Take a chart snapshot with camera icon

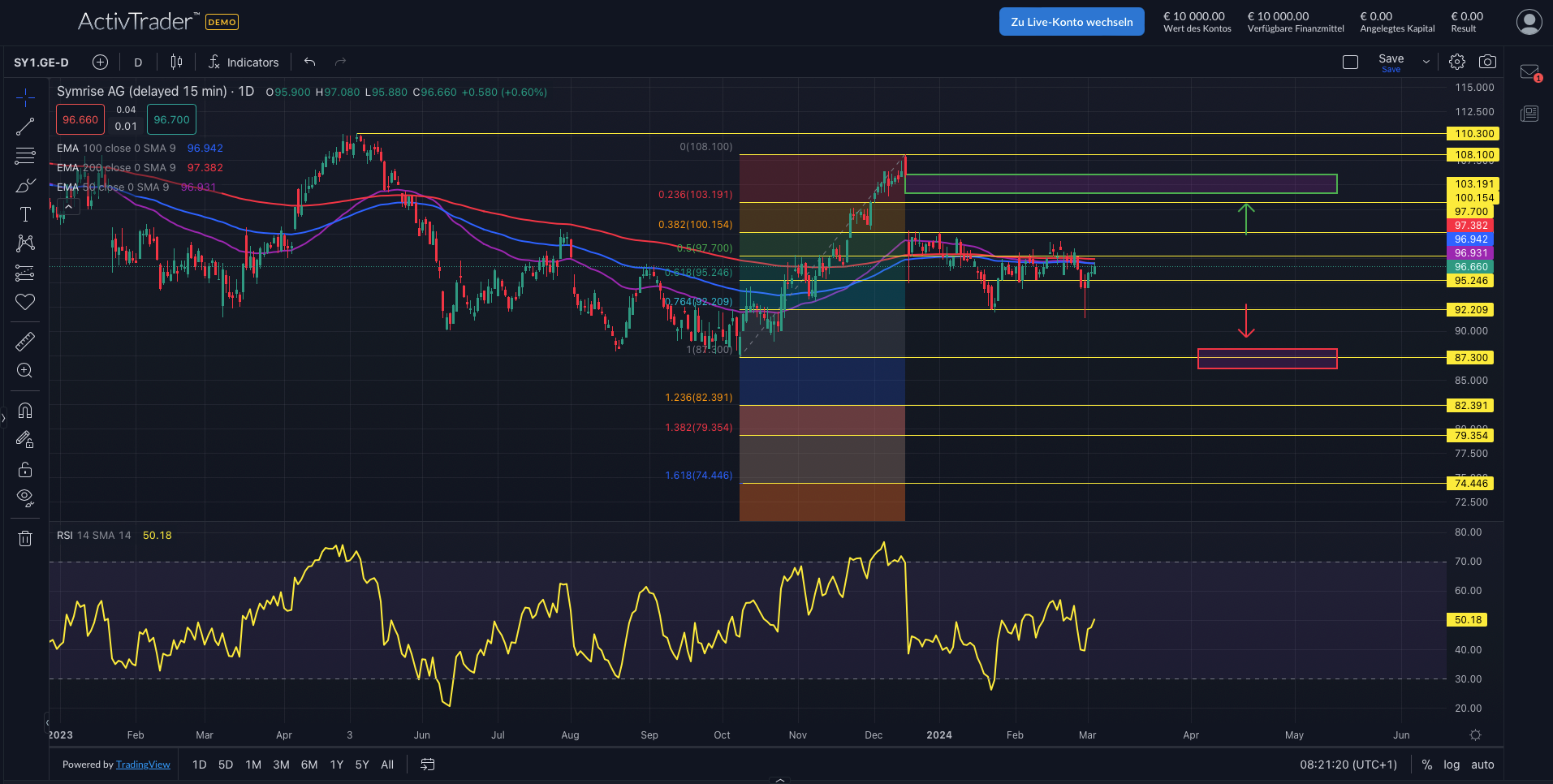coord(1487,62)
